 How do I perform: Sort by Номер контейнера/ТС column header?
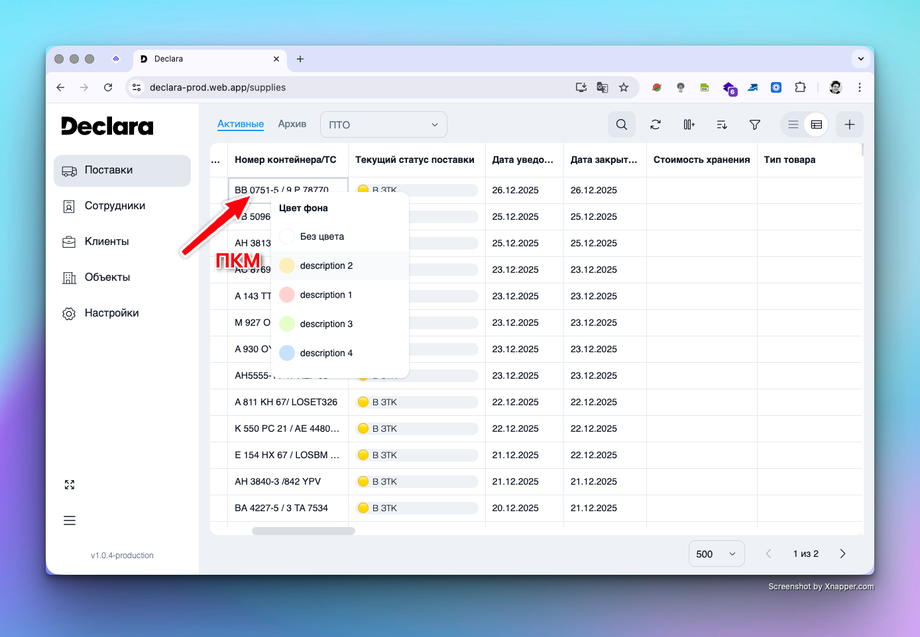point(286,160)
